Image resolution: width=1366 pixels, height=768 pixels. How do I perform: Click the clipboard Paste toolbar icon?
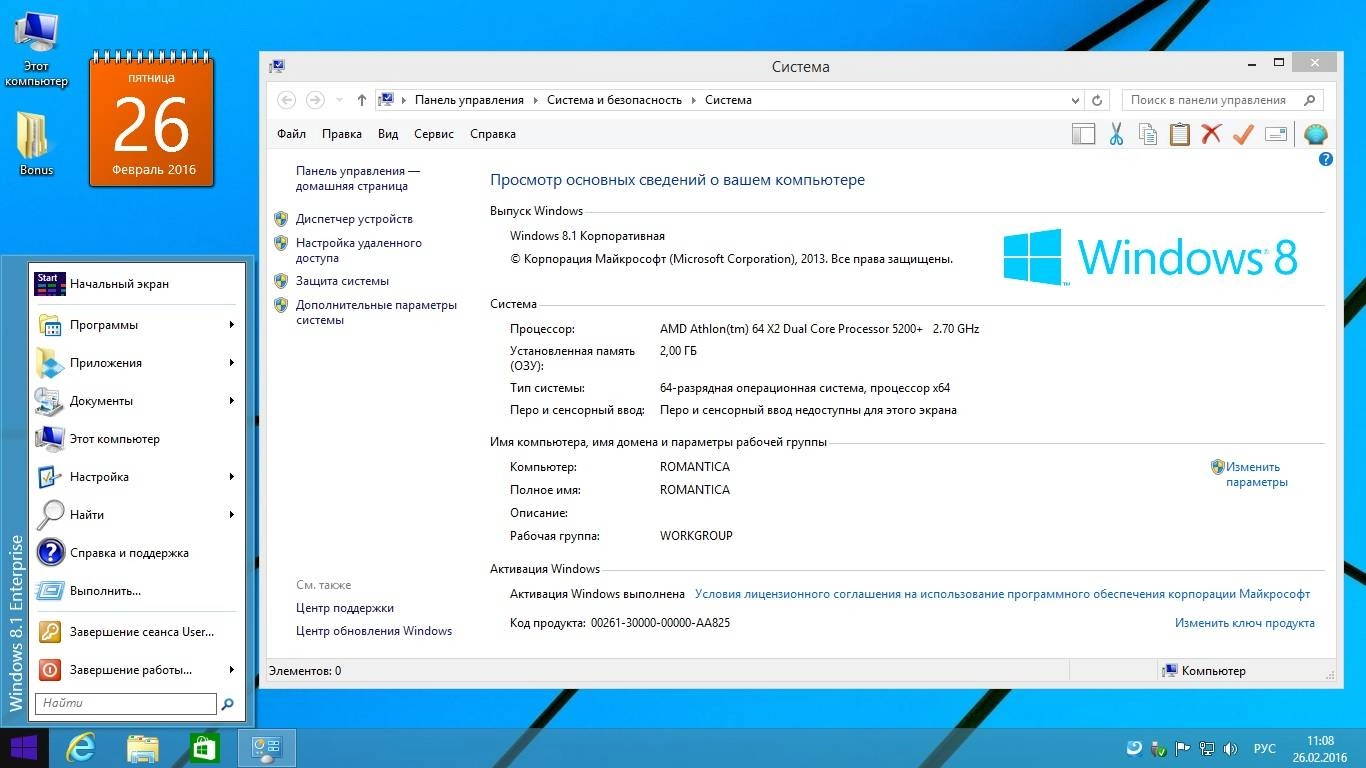click(1180, 134)
